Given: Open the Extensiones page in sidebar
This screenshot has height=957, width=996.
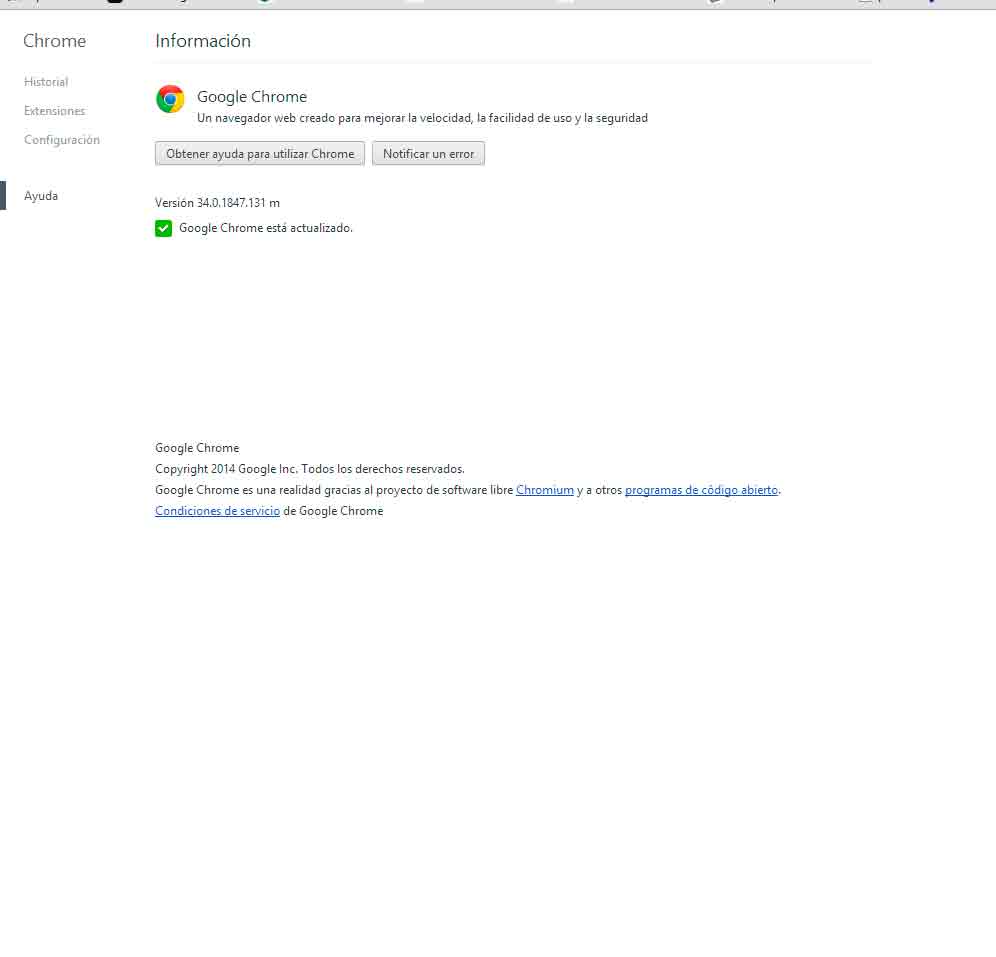Looking at the screenshot, I should 55,111.
